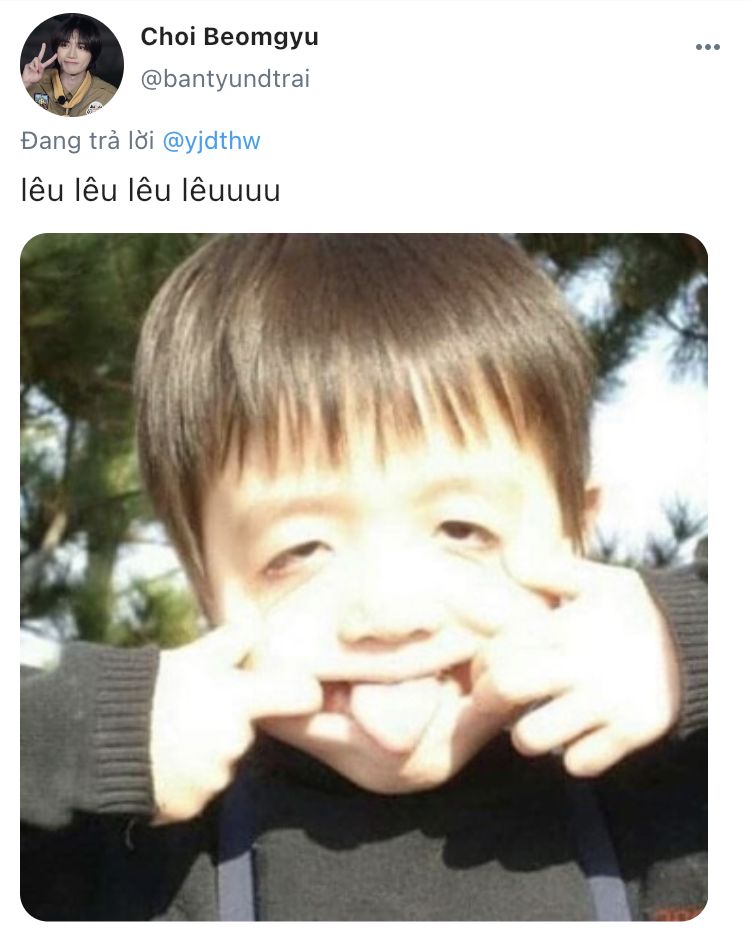Click the tweet body text line
This screenshot has height=936, width=750.
click(x=150, y=190)
